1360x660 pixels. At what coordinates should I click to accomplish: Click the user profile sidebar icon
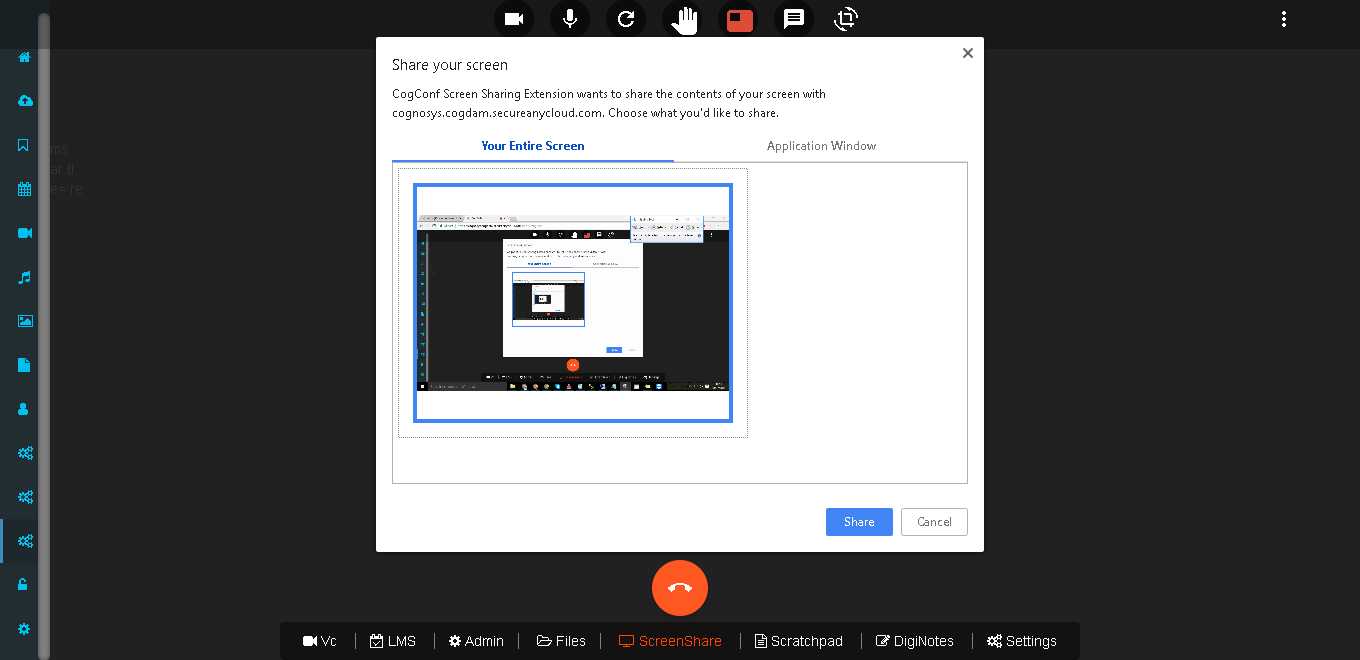[x=24, y=409]
